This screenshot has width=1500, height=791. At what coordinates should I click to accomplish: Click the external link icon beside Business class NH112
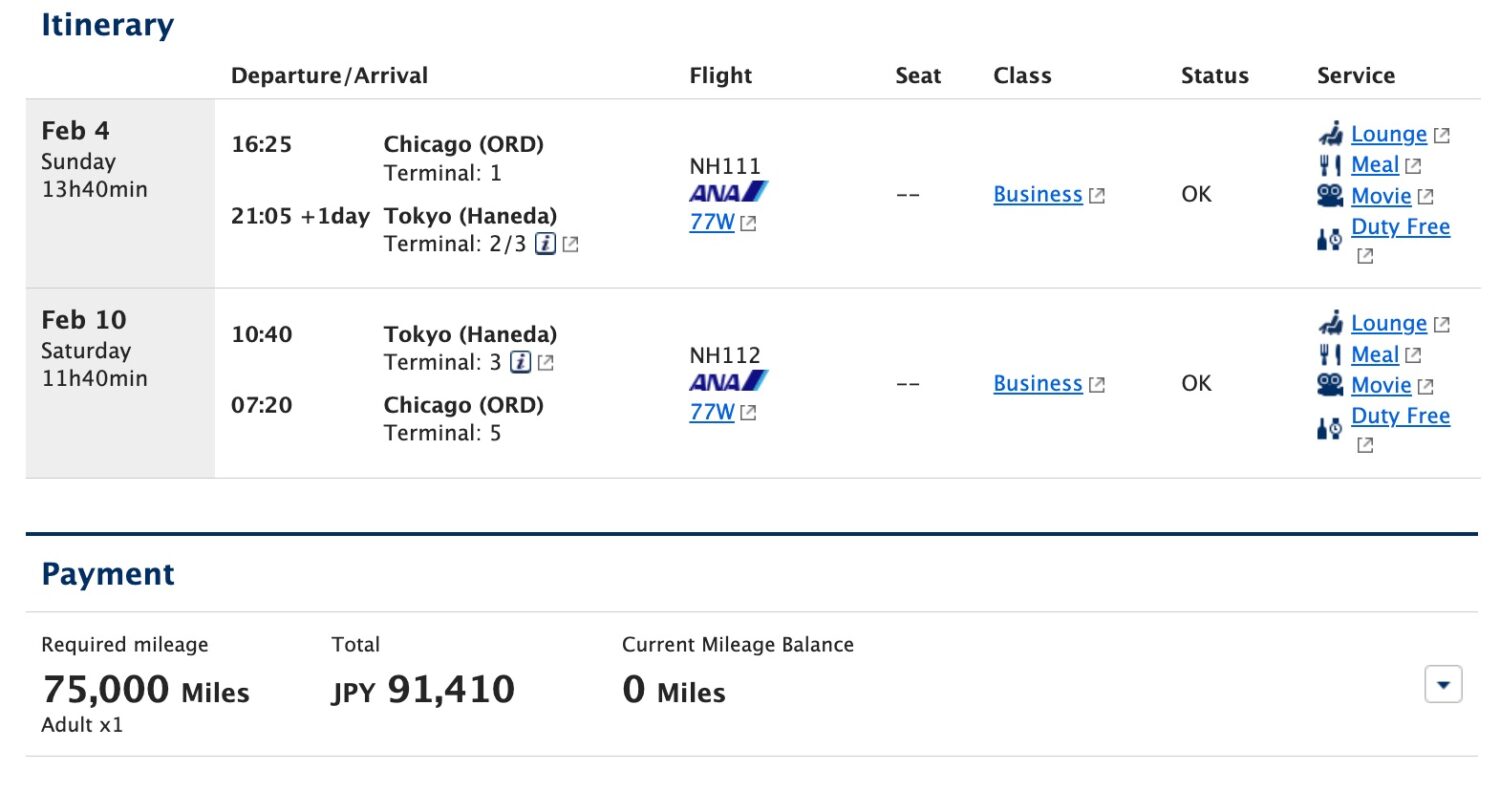(1095, 383)
